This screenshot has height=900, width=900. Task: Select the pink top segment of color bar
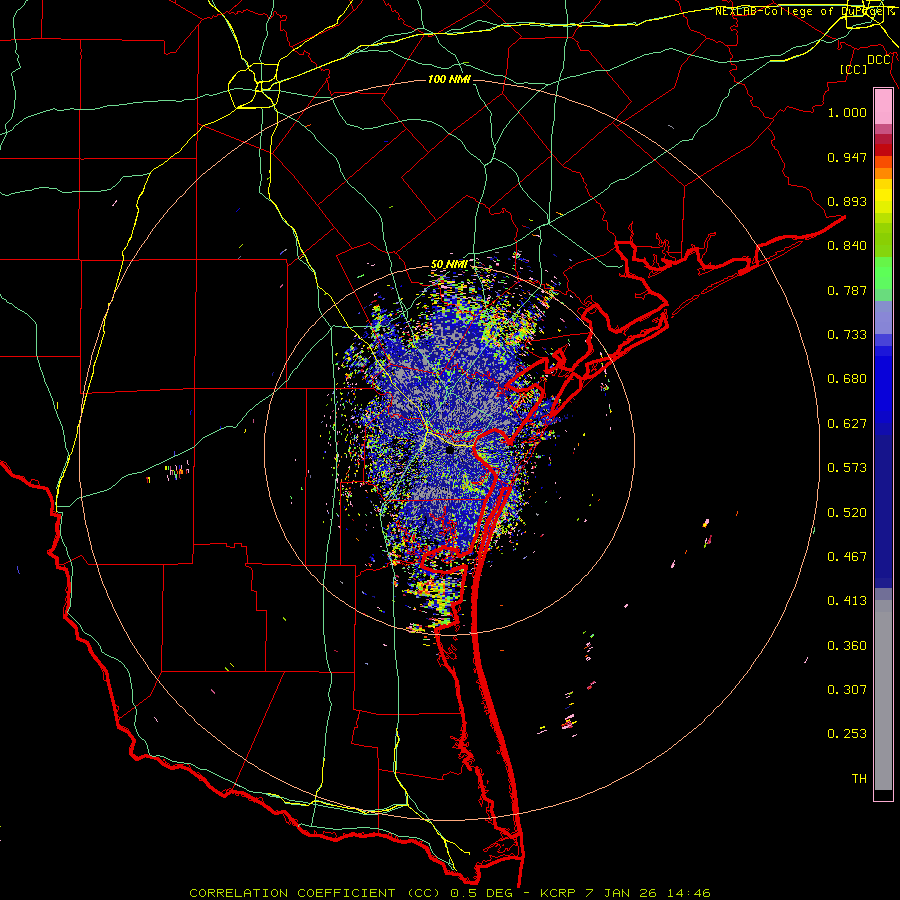click(883, 107)
